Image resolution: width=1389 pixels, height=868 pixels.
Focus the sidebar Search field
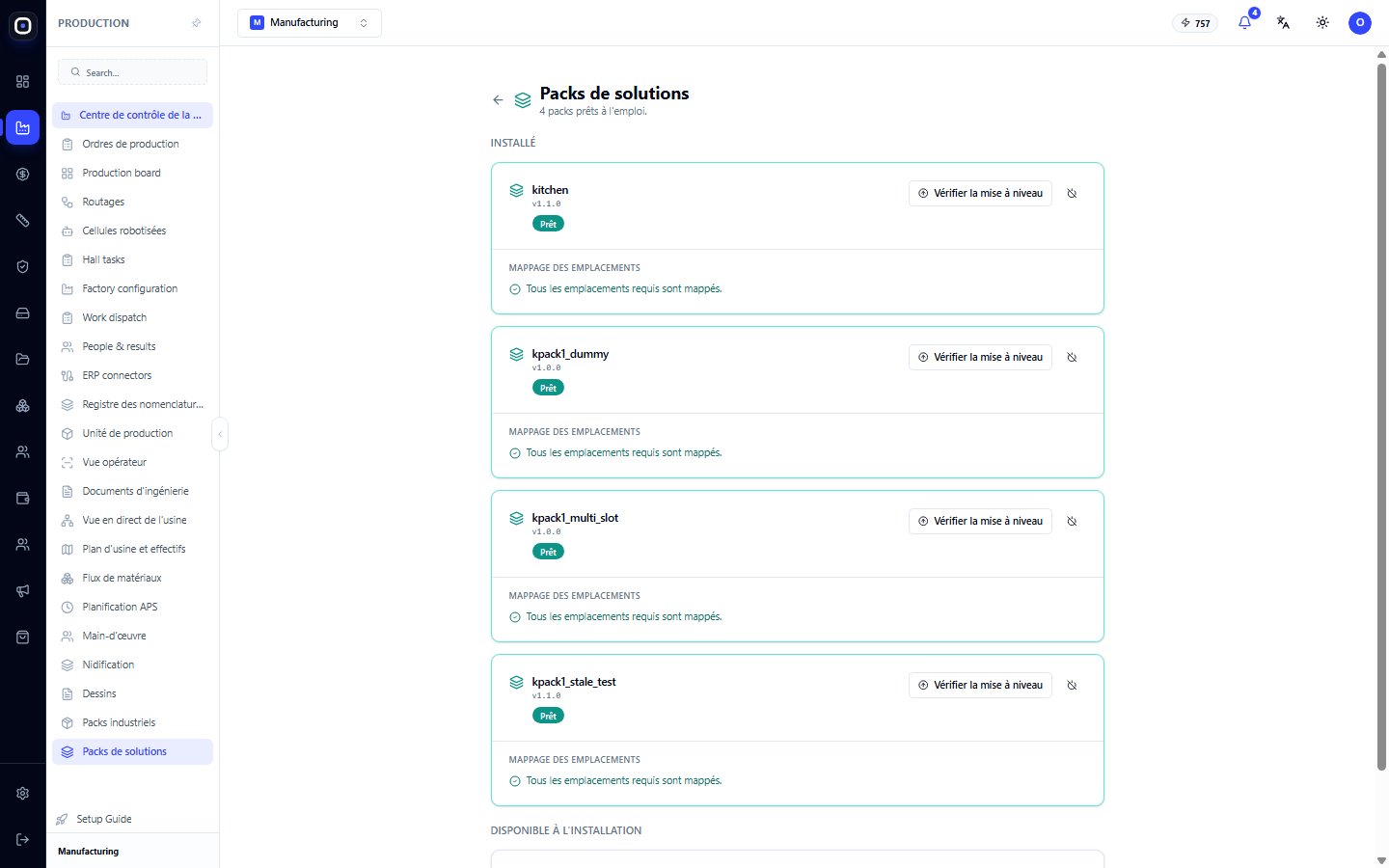coord(132,72)
